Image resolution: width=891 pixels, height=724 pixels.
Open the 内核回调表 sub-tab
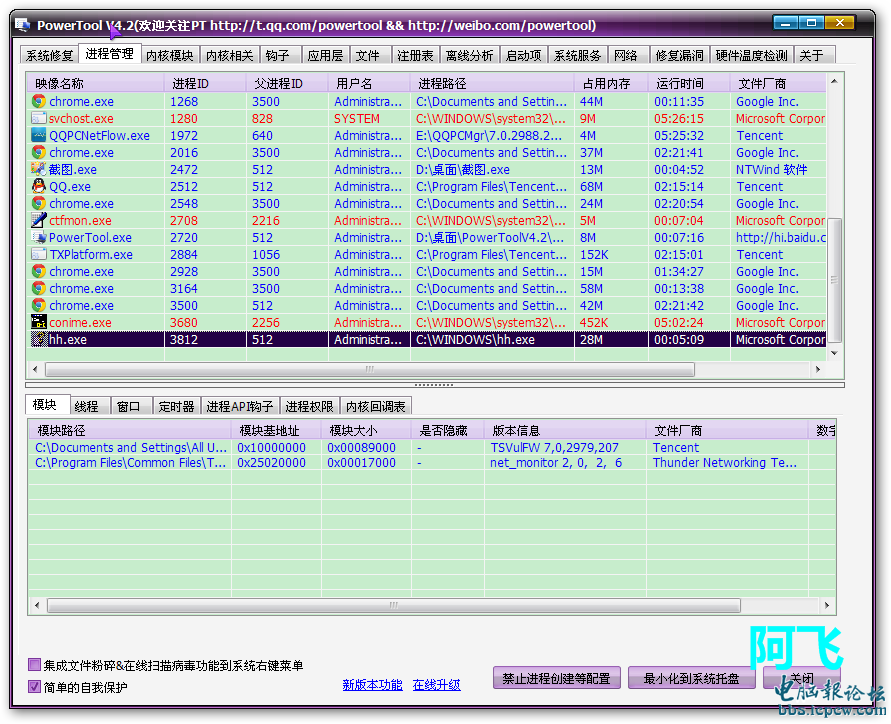[x=376, y=406]
